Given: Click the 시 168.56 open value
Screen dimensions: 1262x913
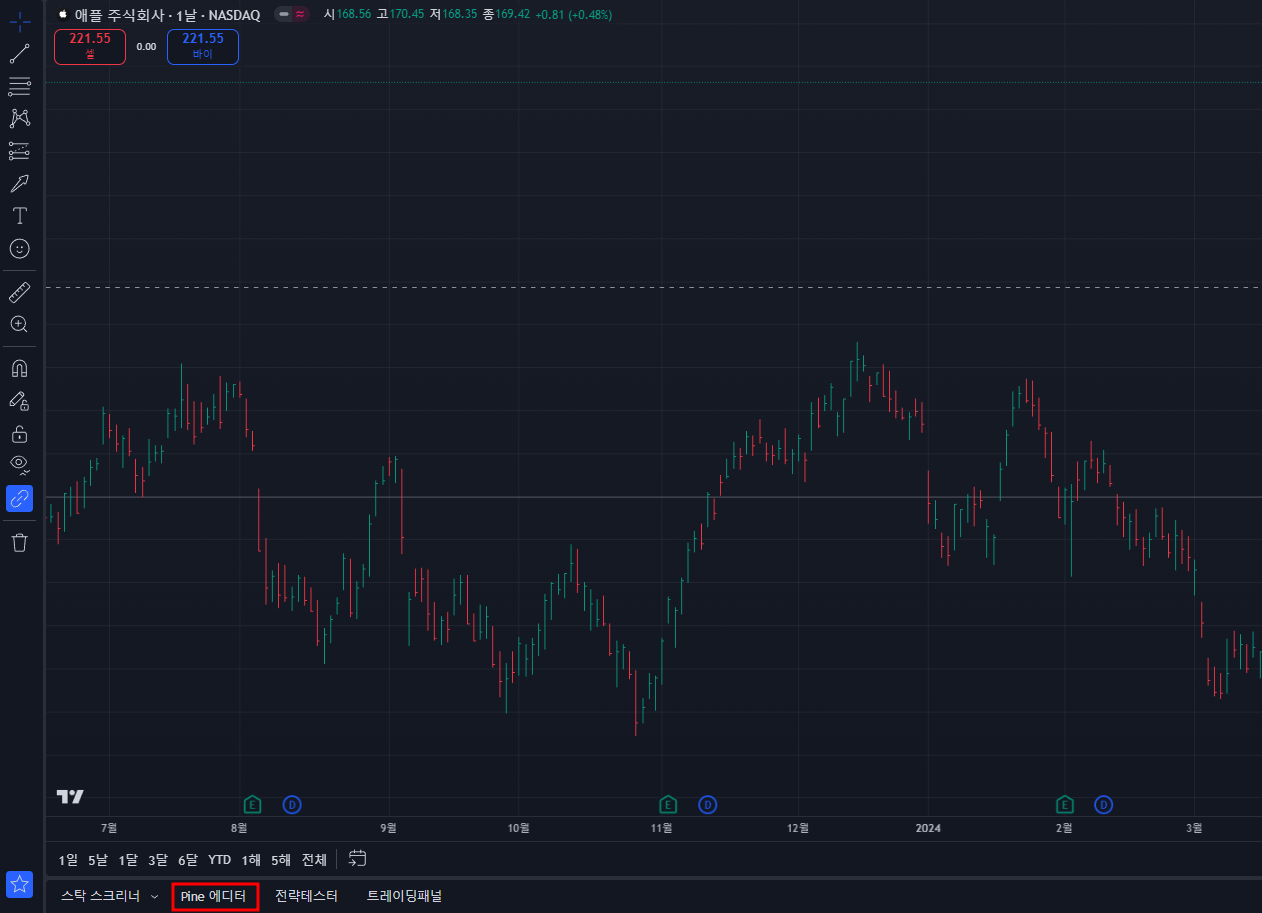Looking at the screenshot, I should click(x=347, y=15).
